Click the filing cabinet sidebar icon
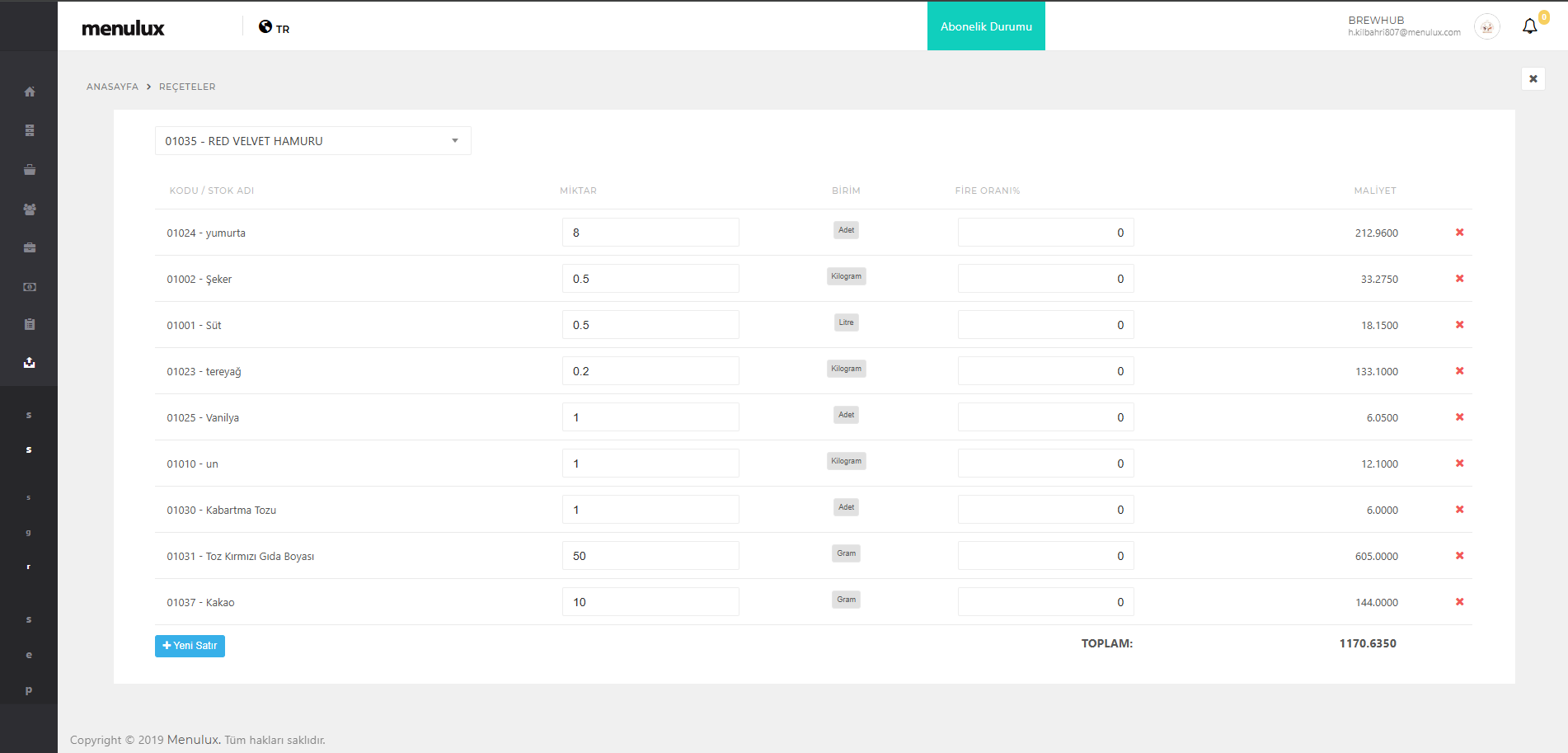Screen dimensions: 1568x753 click(30, 130)
